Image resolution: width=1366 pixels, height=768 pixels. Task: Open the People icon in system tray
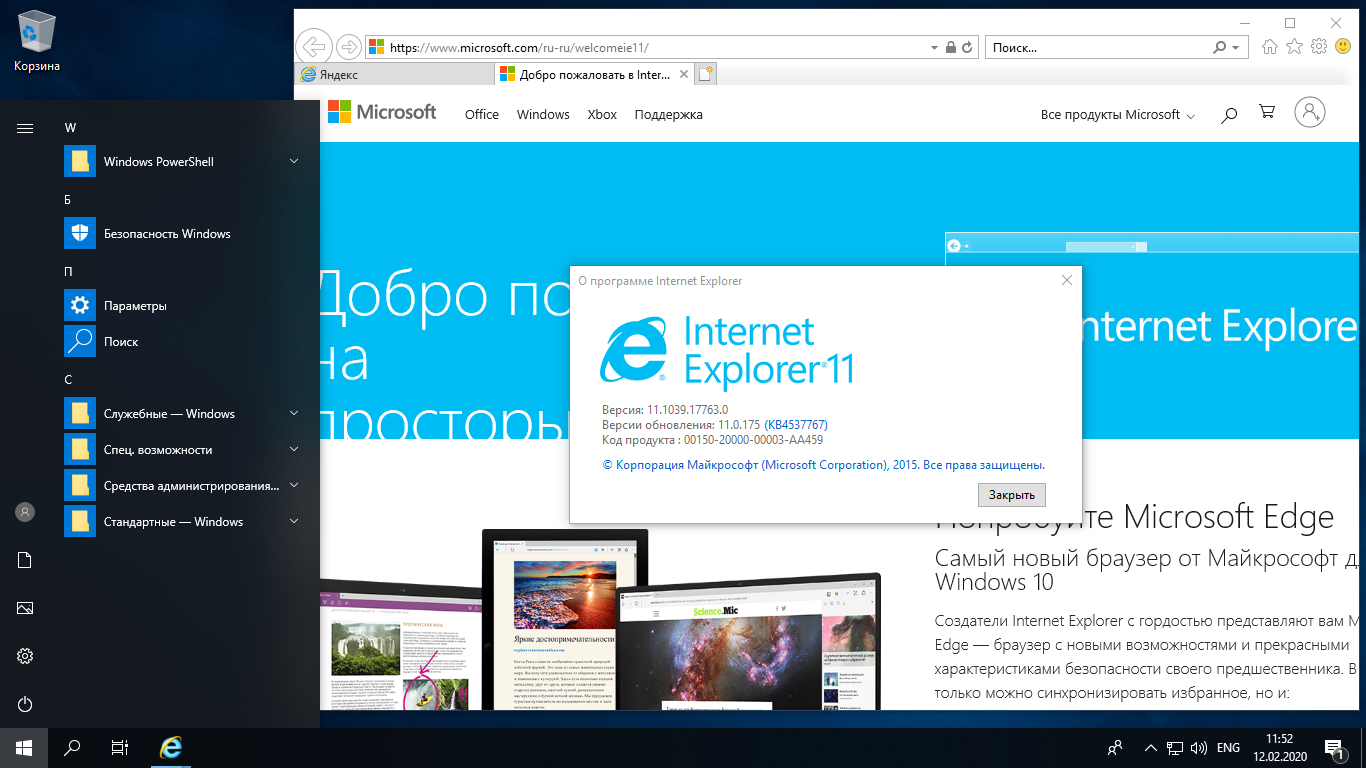point(1115,747)
